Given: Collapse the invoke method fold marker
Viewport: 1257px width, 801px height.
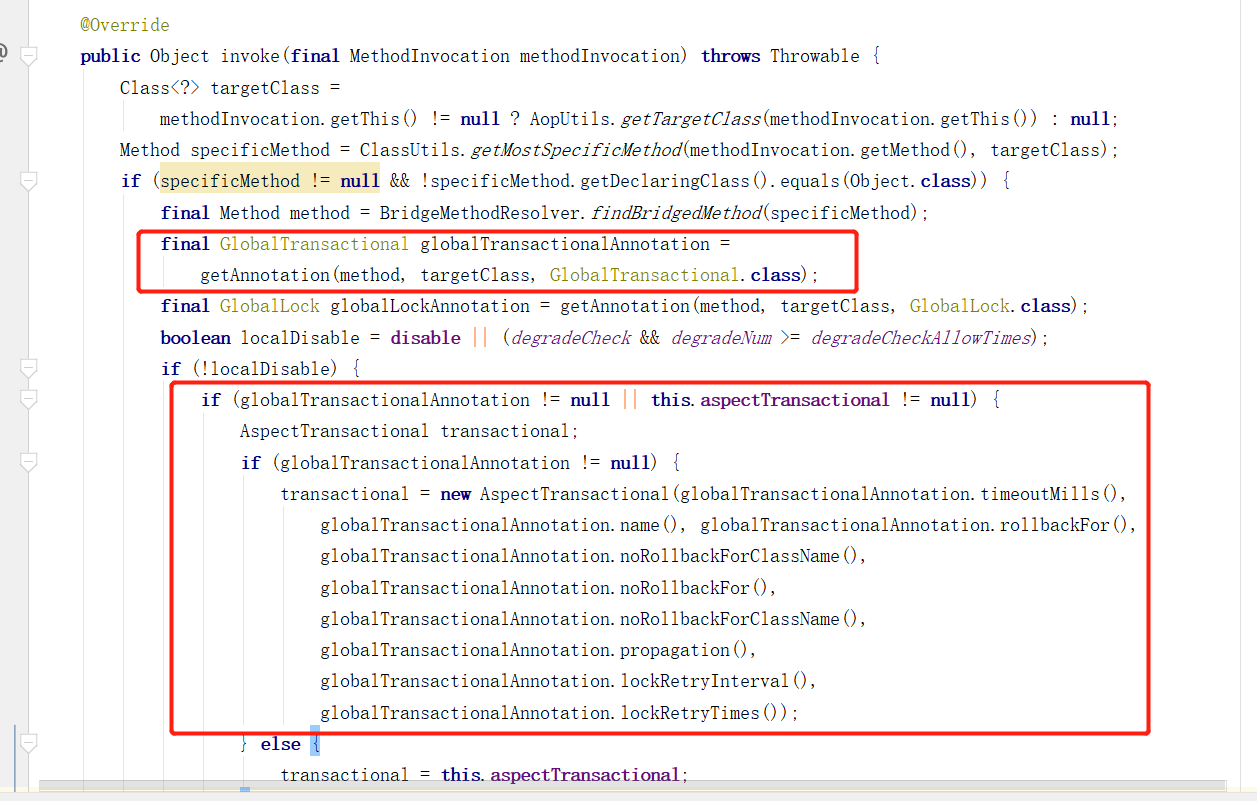Looking at the screenshot, I should point(28,56).
